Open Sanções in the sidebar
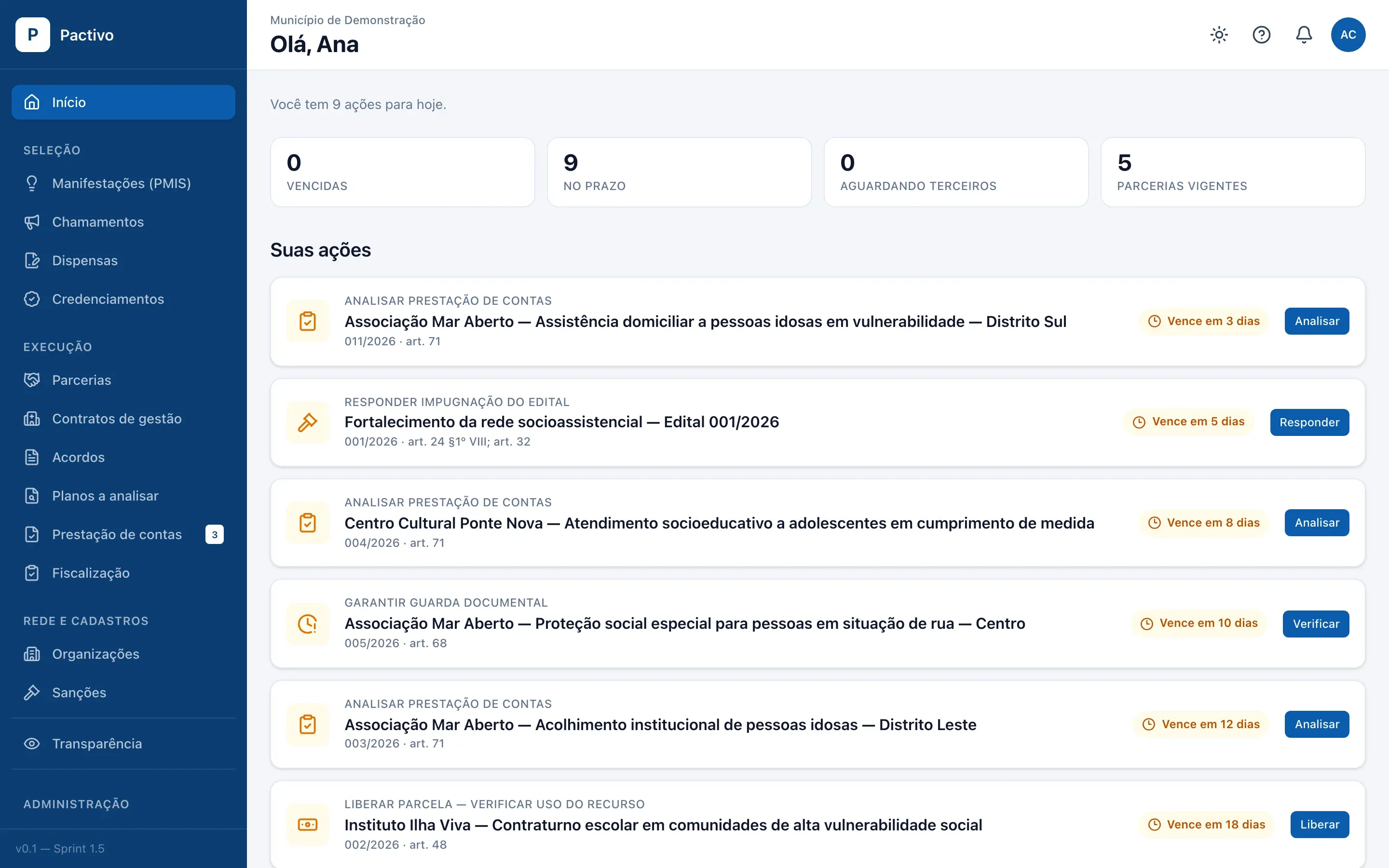 (123, 692)
